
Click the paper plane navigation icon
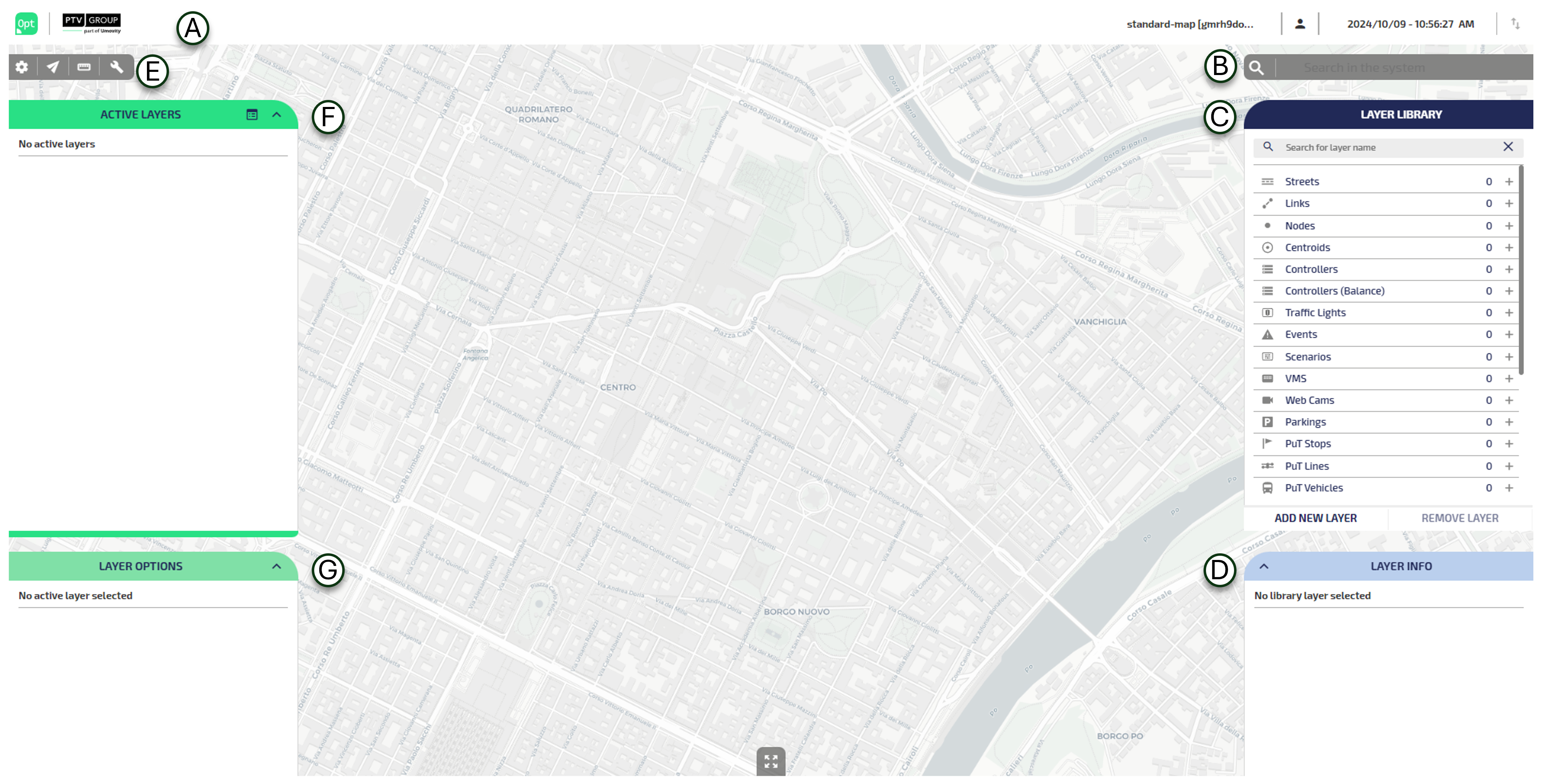click(x=53, y=67)
